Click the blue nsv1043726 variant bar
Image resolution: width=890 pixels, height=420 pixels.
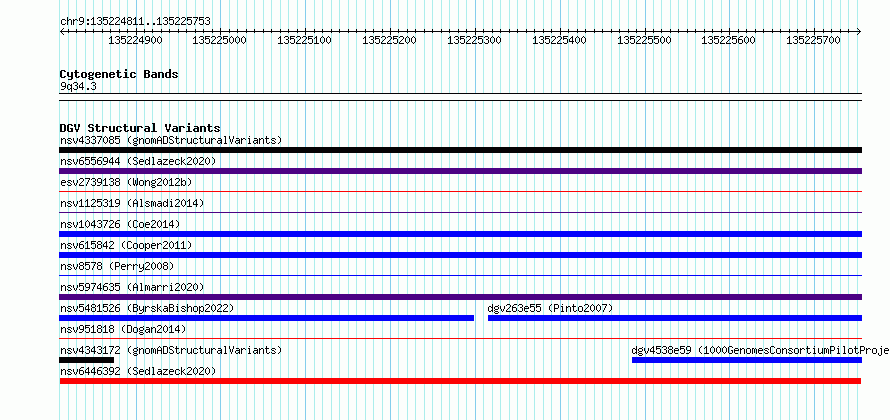pos(460,234)
